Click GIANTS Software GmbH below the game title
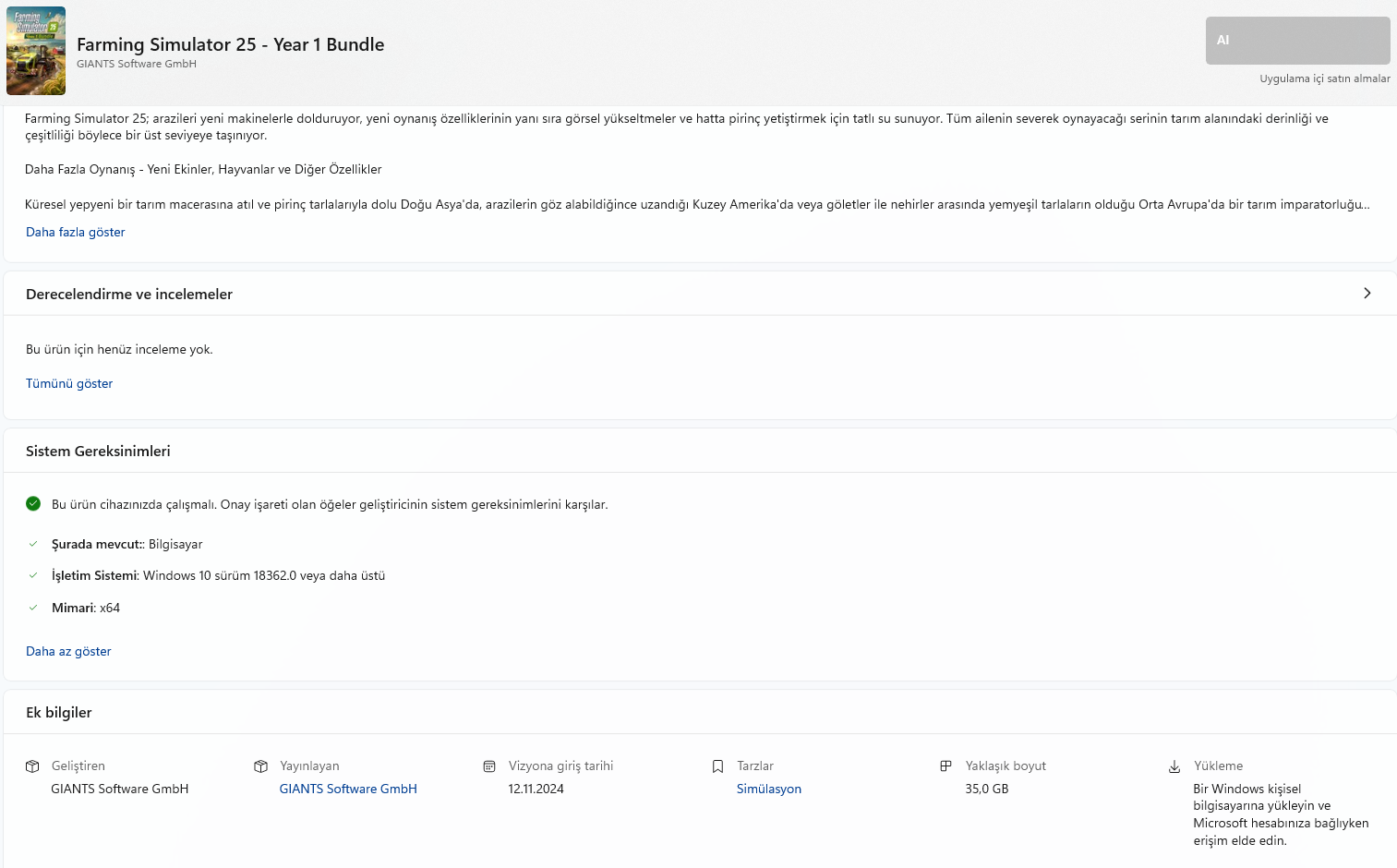This screenshot has width=1397, height=868. [137, 65]
